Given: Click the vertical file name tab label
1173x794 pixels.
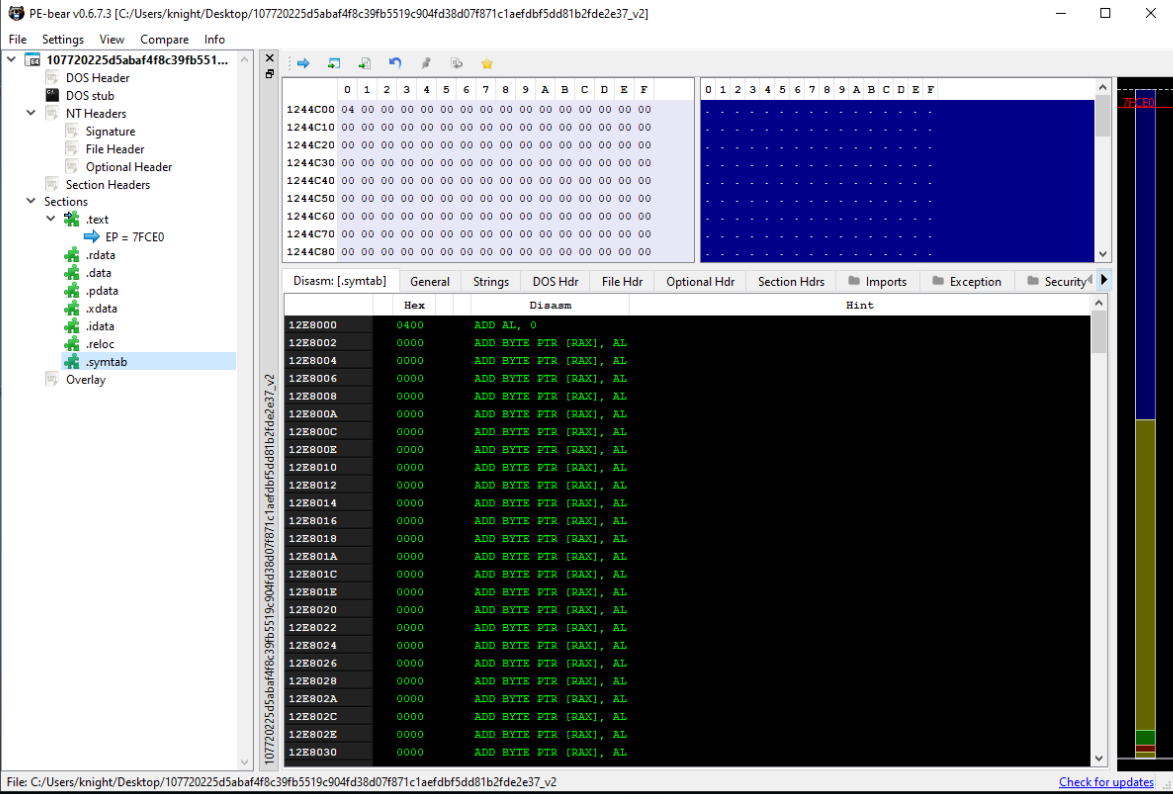Looking at the screenshot, I should tap(271, 569).
